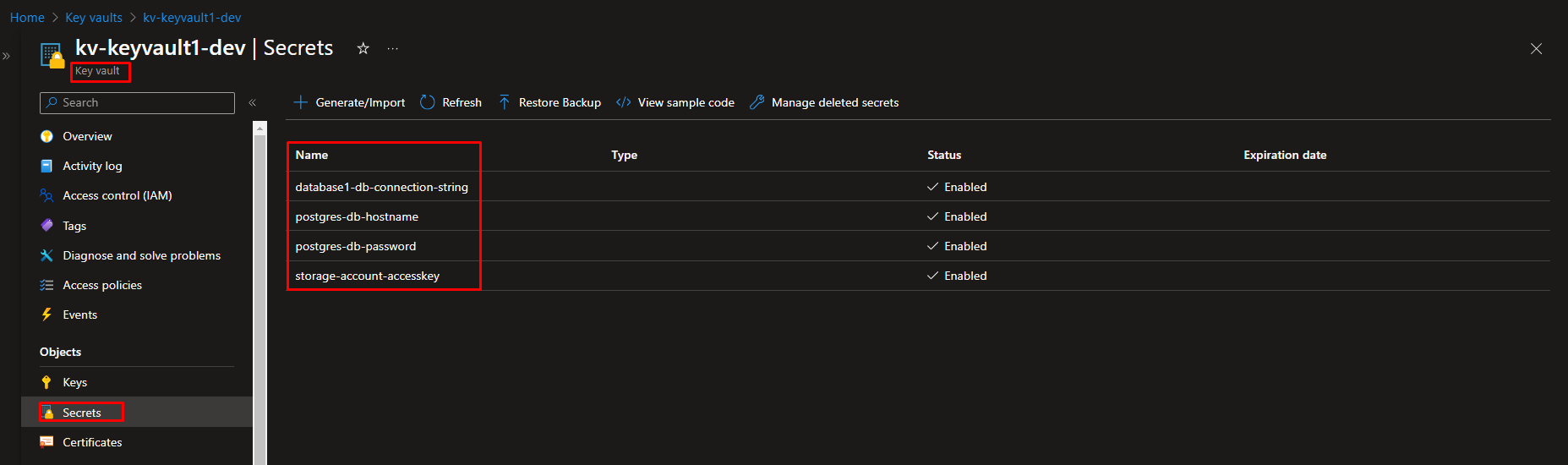Click Enabled status of postgres-db-hostname
This screenshot has width=1568, height=465.
click(x=957, y=216)
